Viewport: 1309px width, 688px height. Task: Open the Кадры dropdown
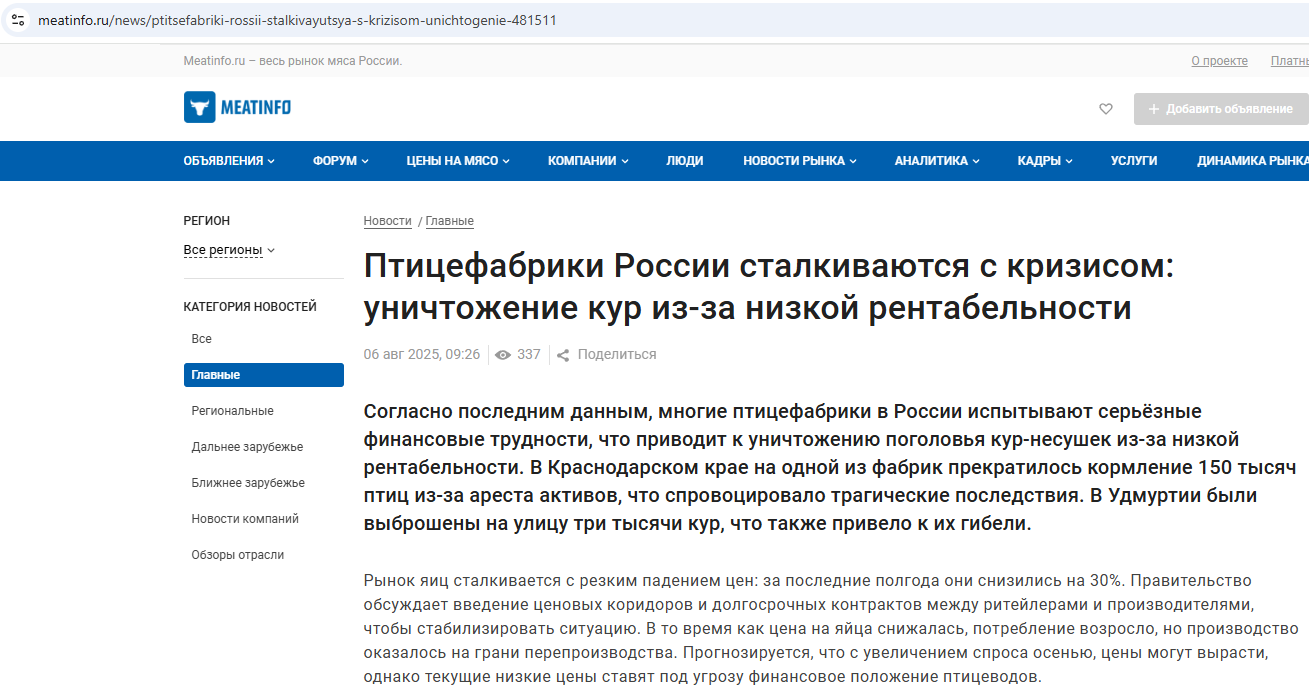click(x=1045, y=161)
